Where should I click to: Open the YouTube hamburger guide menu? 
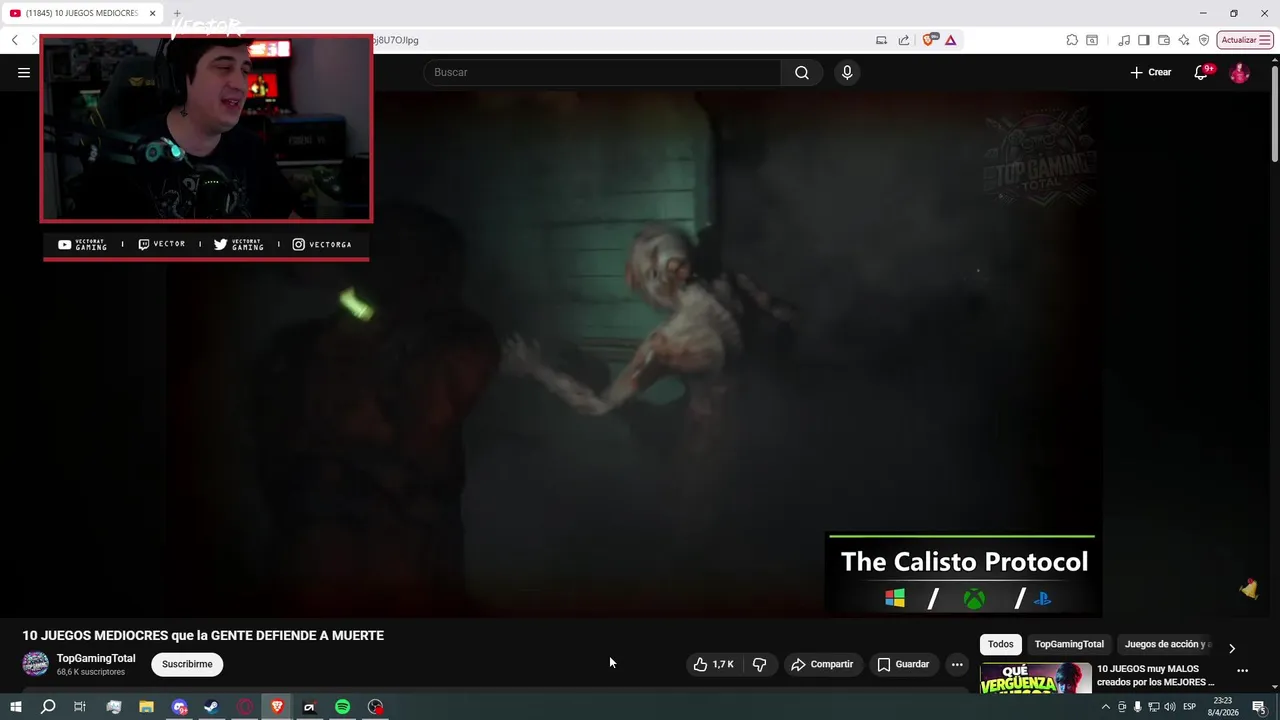coord(24,72)
